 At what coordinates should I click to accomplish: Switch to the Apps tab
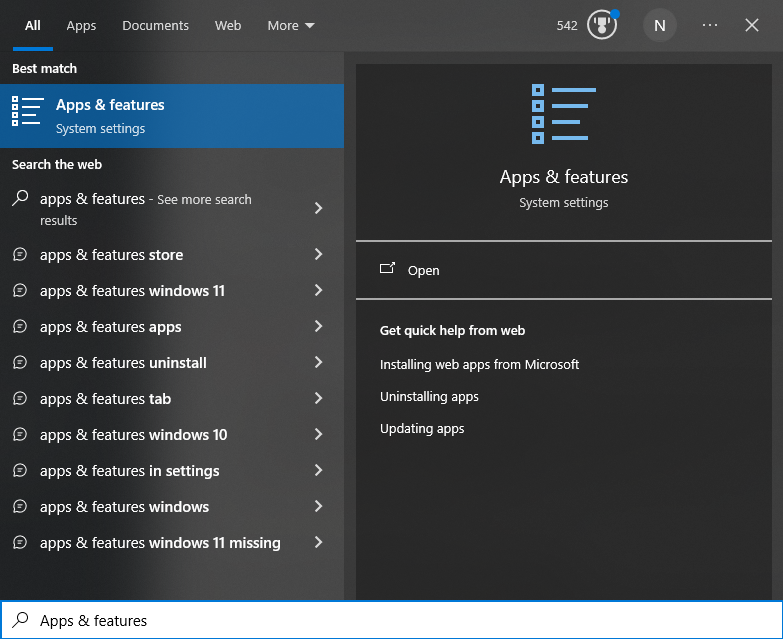point(81,25)
